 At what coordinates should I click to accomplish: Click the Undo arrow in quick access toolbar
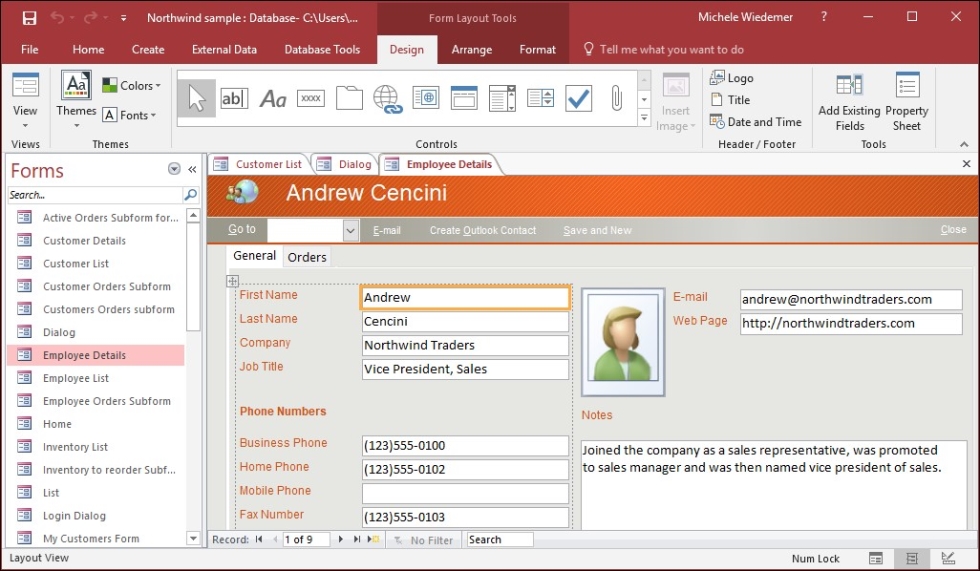coord(58,18)
